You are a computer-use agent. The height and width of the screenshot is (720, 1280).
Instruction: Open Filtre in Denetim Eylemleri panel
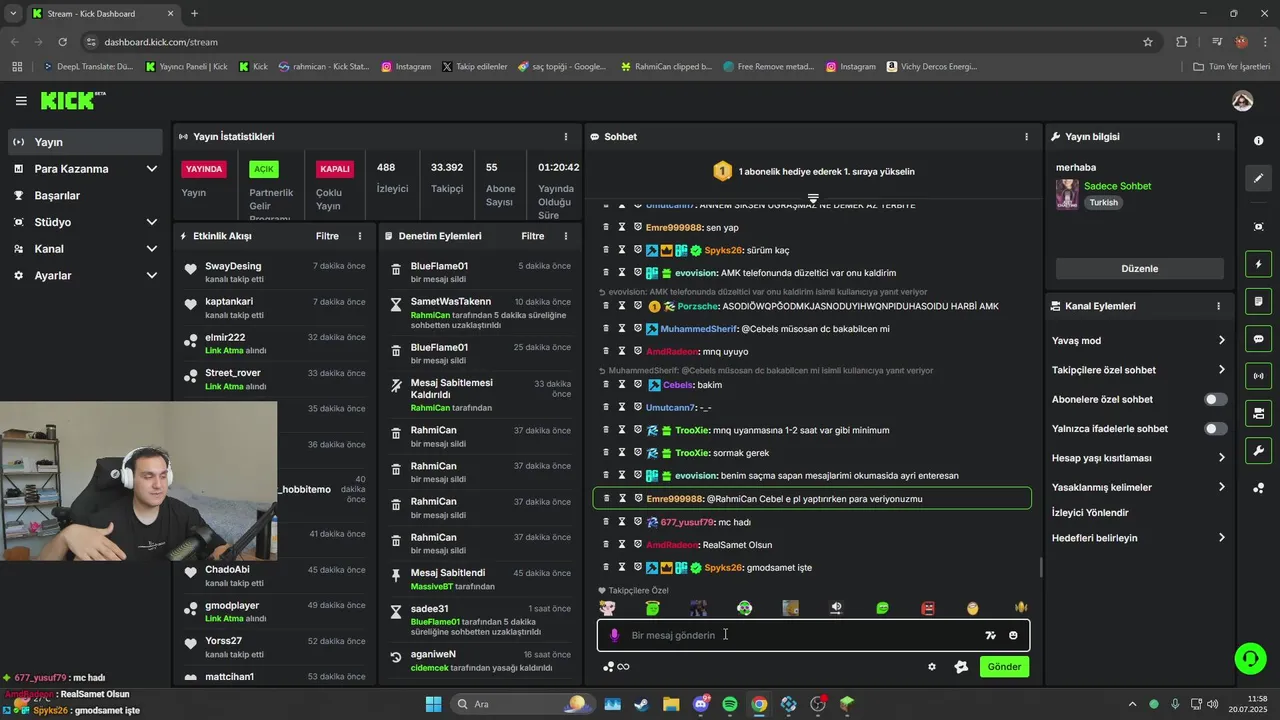[533, 236]
